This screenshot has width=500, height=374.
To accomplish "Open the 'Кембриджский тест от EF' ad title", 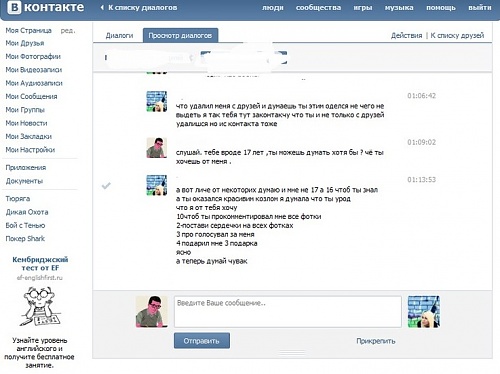I will coord(40,264).
